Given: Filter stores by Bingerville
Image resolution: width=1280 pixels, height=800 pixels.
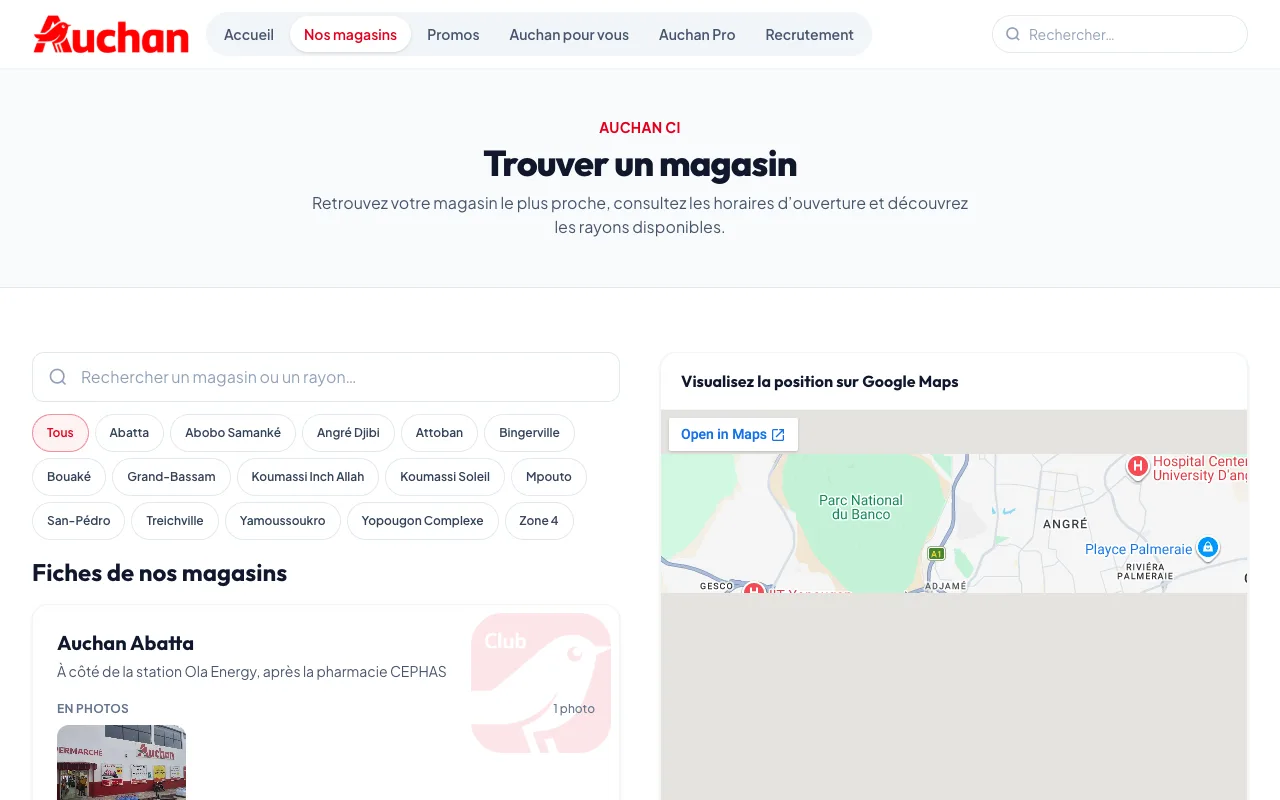Looking at the screenshot, I should coord(529,433).
